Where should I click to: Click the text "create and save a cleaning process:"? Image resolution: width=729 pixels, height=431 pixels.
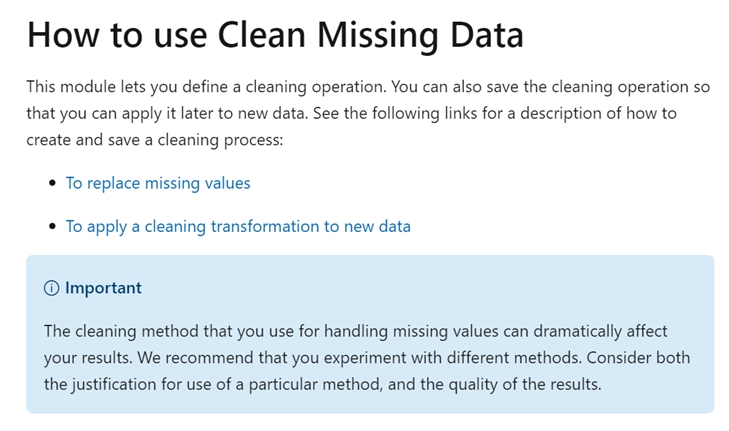point(155,140)
